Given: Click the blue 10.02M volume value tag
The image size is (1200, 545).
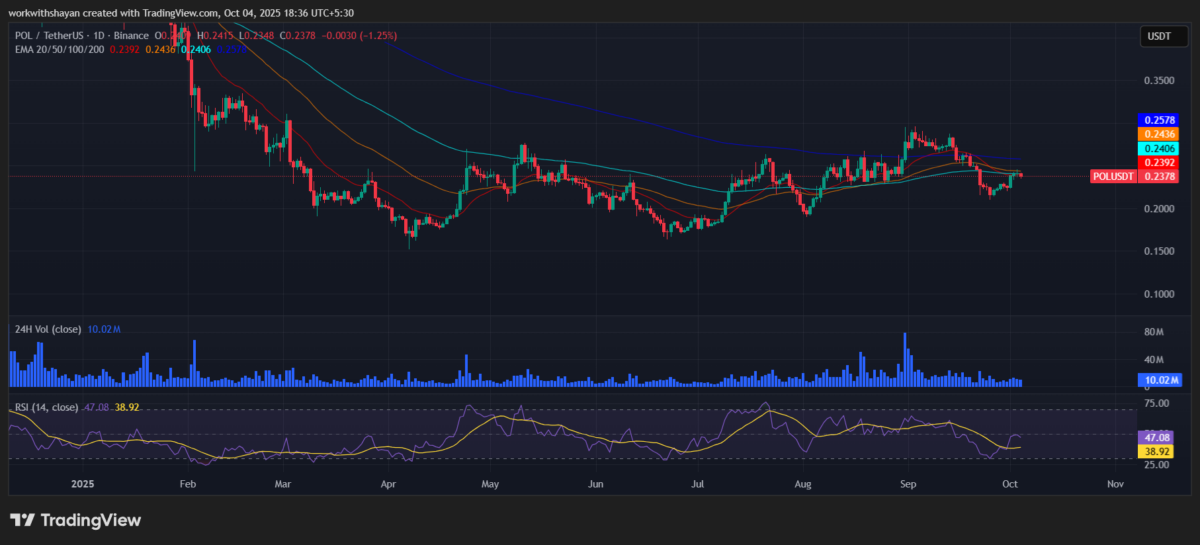Looking at the screenshot, I should pyautogui.click(x=1159, y=380).
